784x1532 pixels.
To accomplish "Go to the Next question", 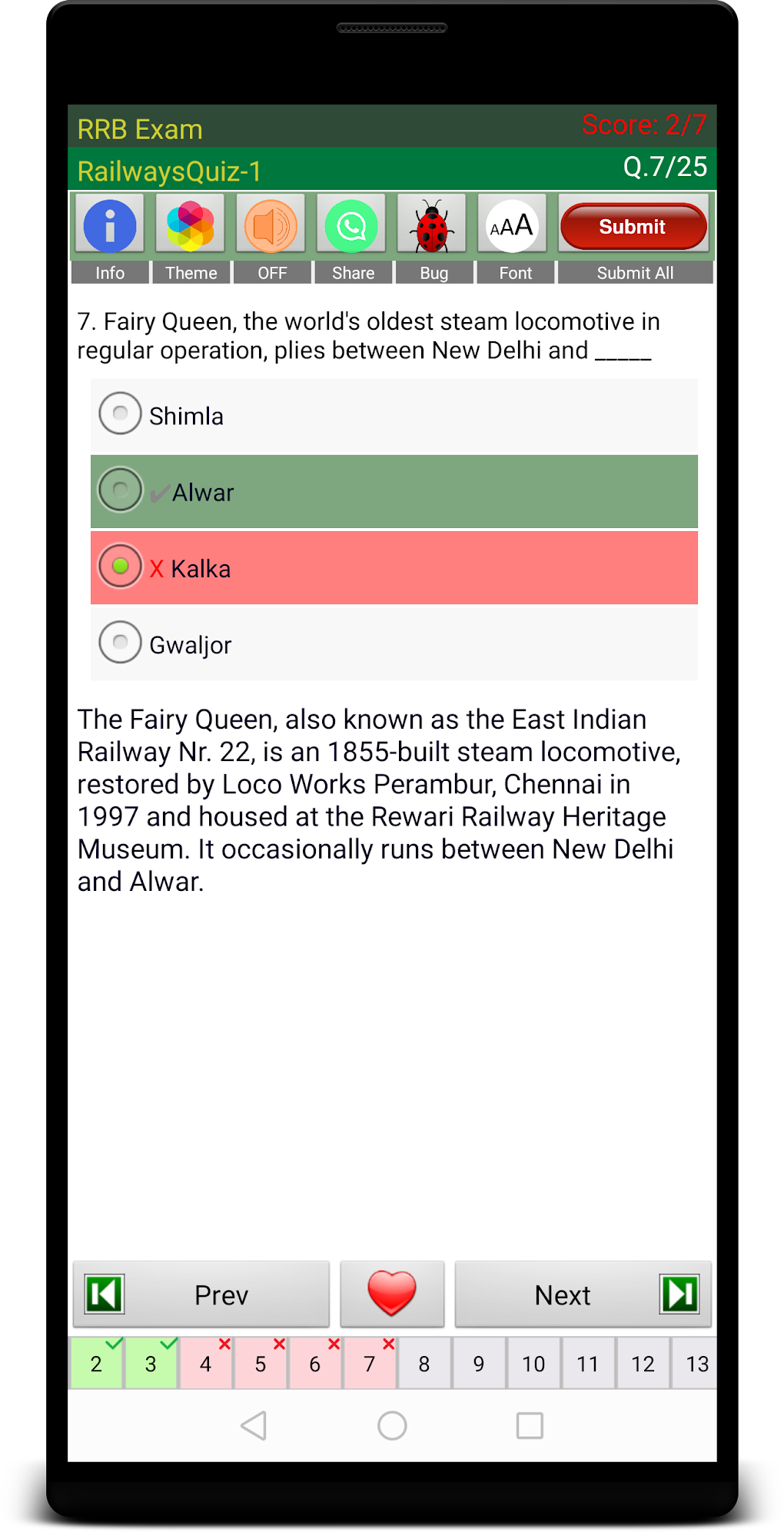I will pos(583,1294).
